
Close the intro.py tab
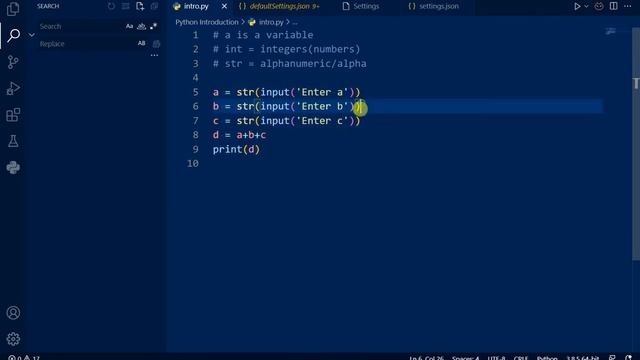tap(224, 6)
